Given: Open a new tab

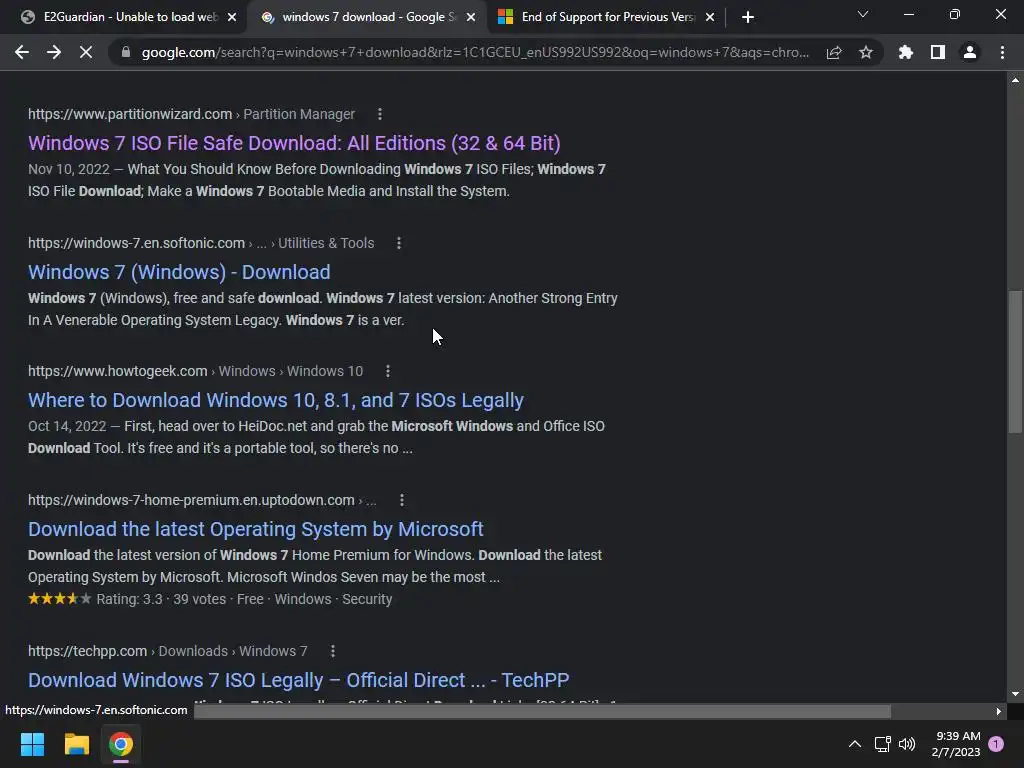Looking at the screenshot, I should click(x=748, y=17).
